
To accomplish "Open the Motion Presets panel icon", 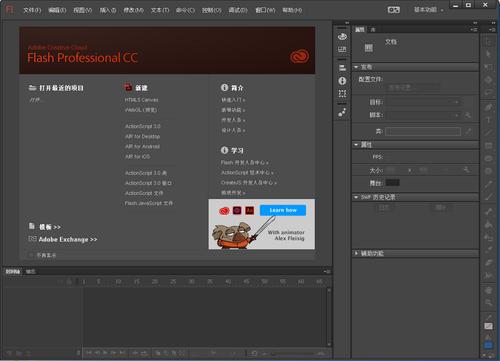I will point(342,113).
